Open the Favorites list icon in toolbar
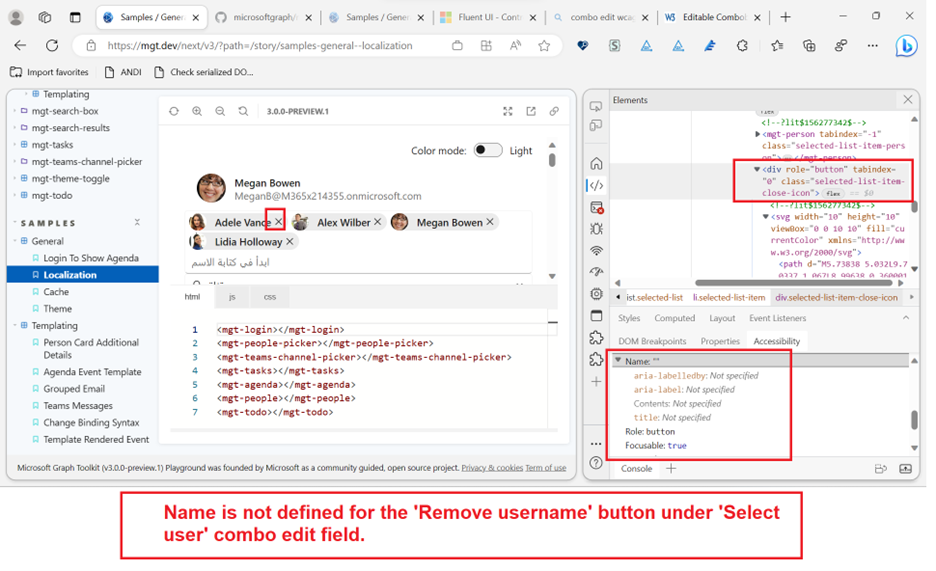This screenshot has width=936, height=571. tap(777, 45)
